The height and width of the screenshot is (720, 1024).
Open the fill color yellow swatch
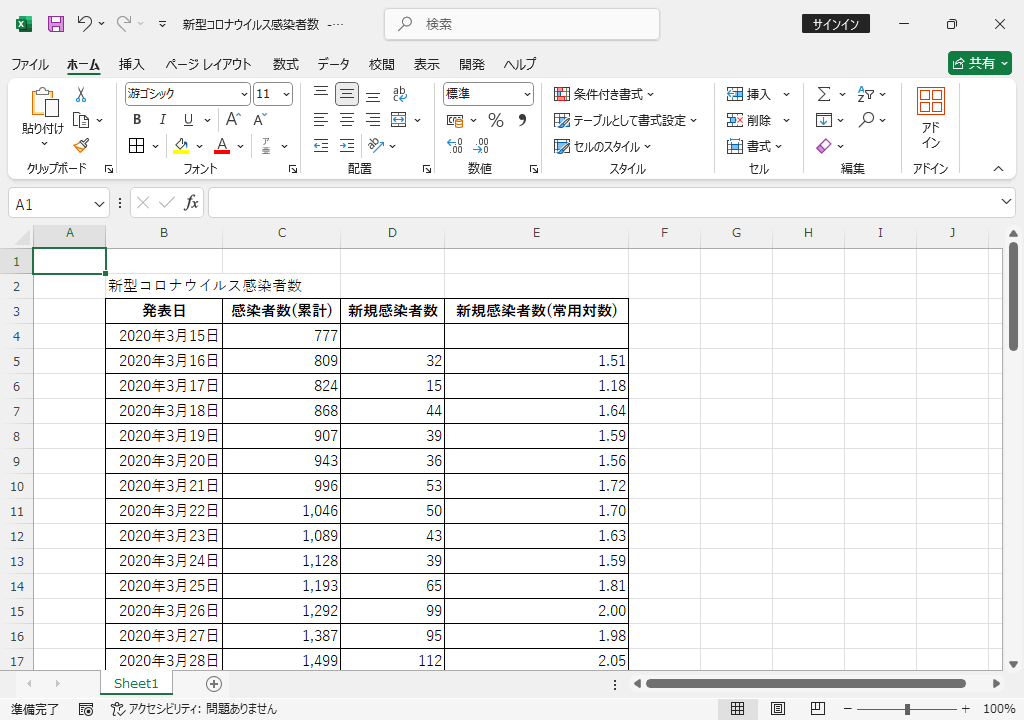(181, 146)
